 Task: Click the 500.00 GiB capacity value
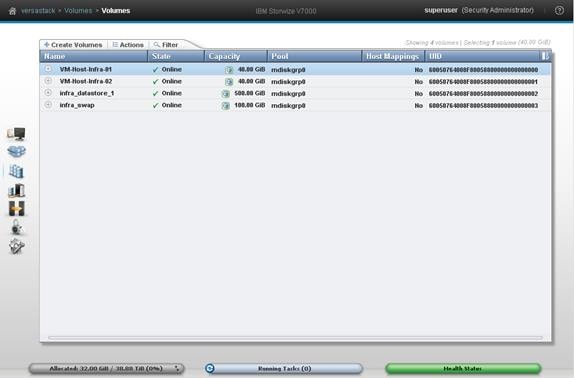click(x=250, y=93)
